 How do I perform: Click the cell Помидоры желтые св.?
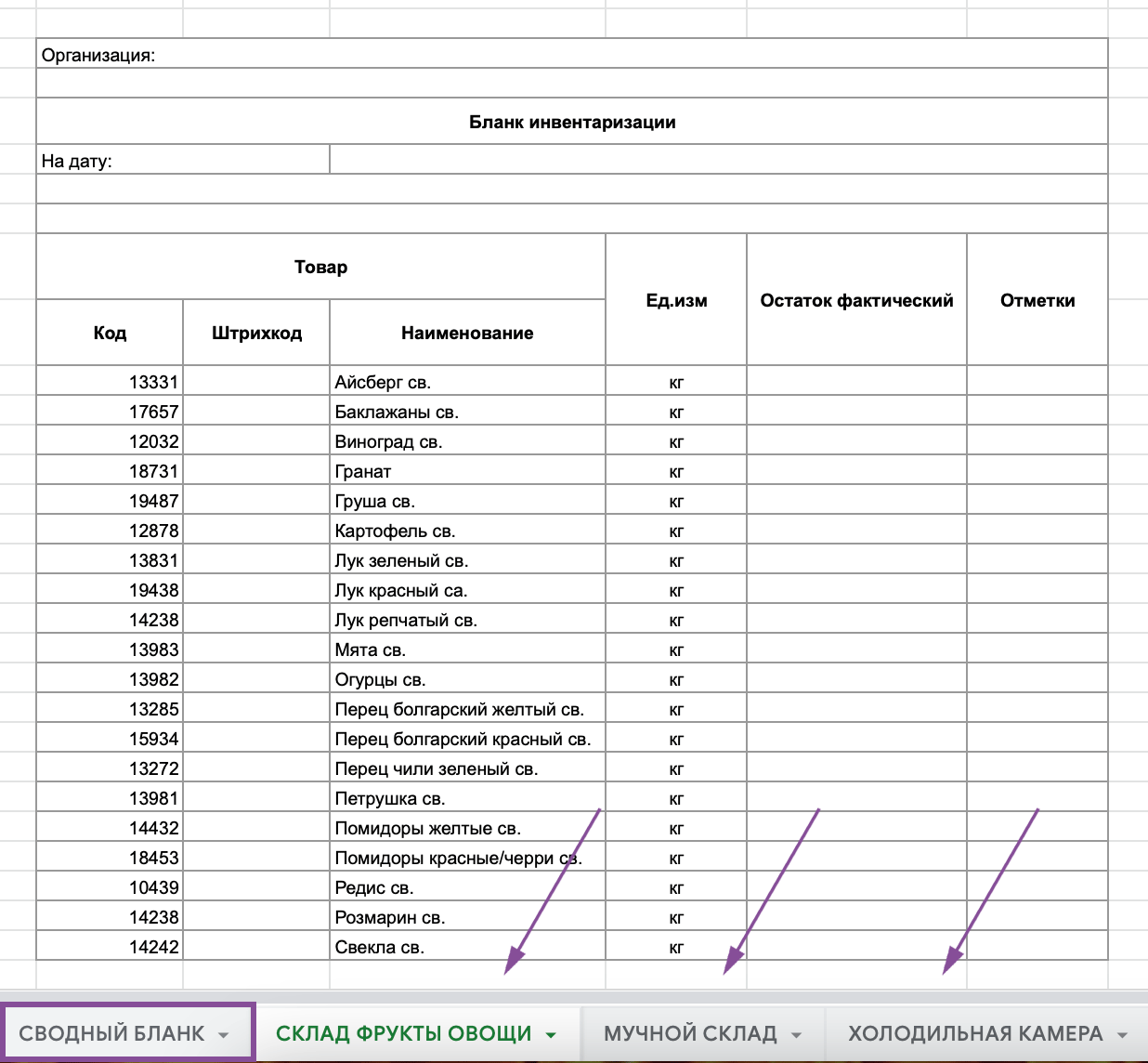467,828
